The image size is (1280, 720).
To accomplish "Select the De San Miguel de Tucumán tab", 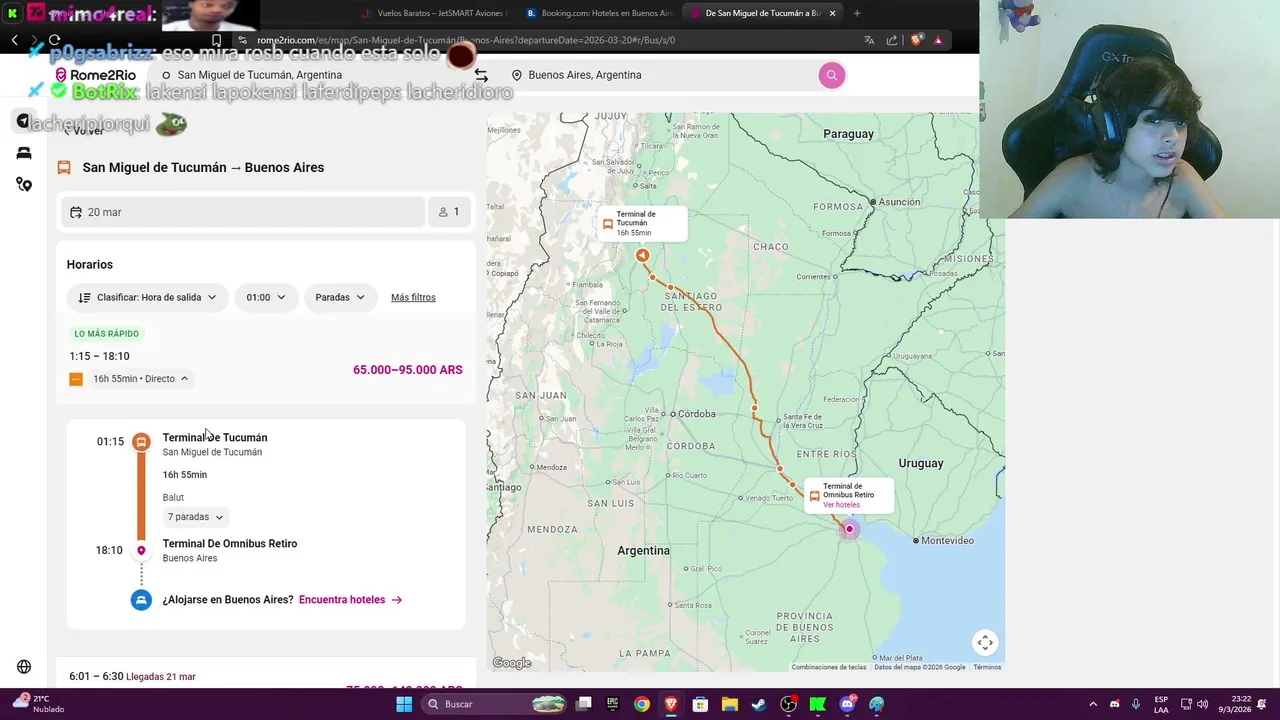I will 762,13.
